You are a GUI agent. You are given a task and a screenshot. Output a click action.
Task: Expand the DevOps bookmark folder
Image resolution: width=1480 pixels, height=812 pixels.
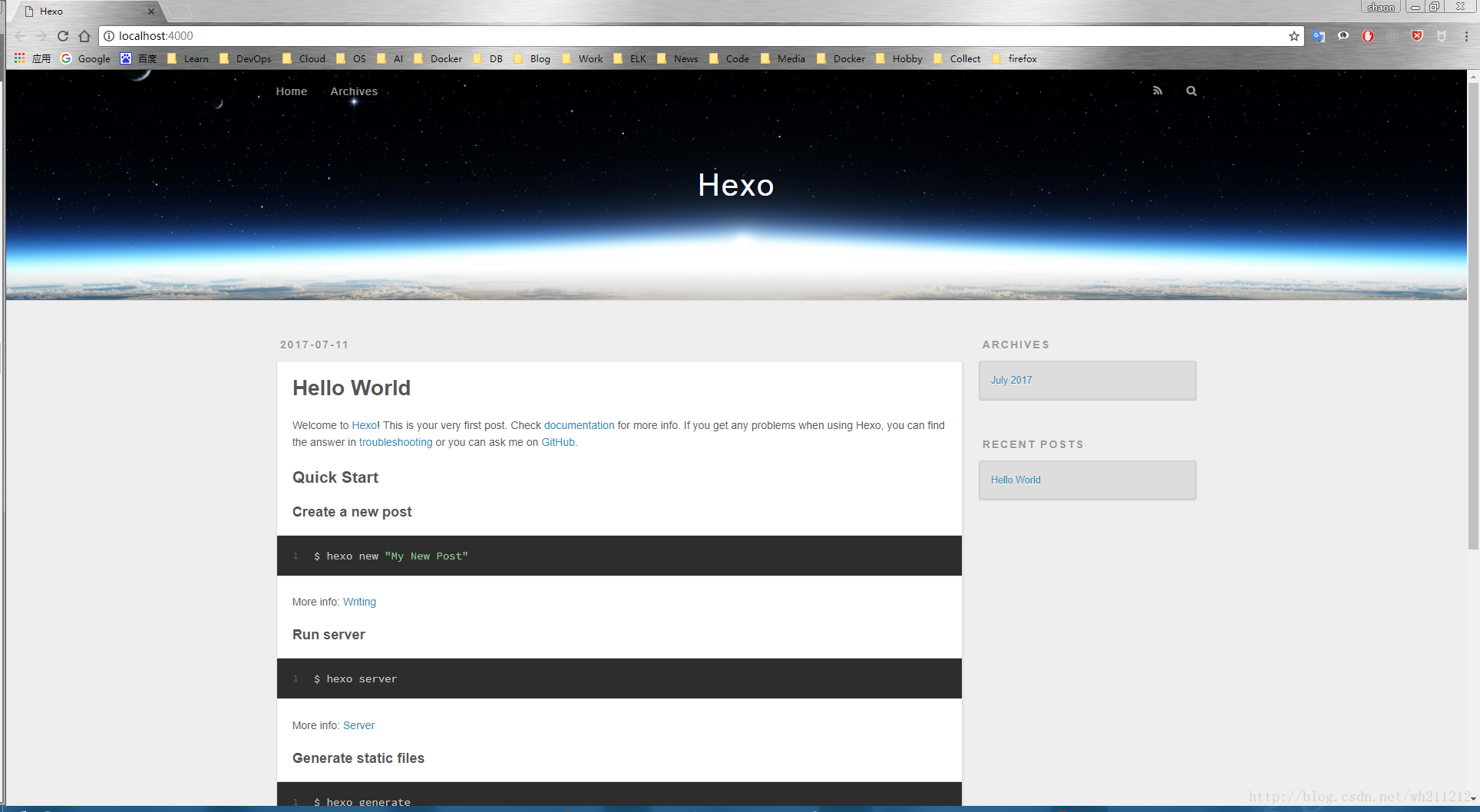(x=246, y=58)
